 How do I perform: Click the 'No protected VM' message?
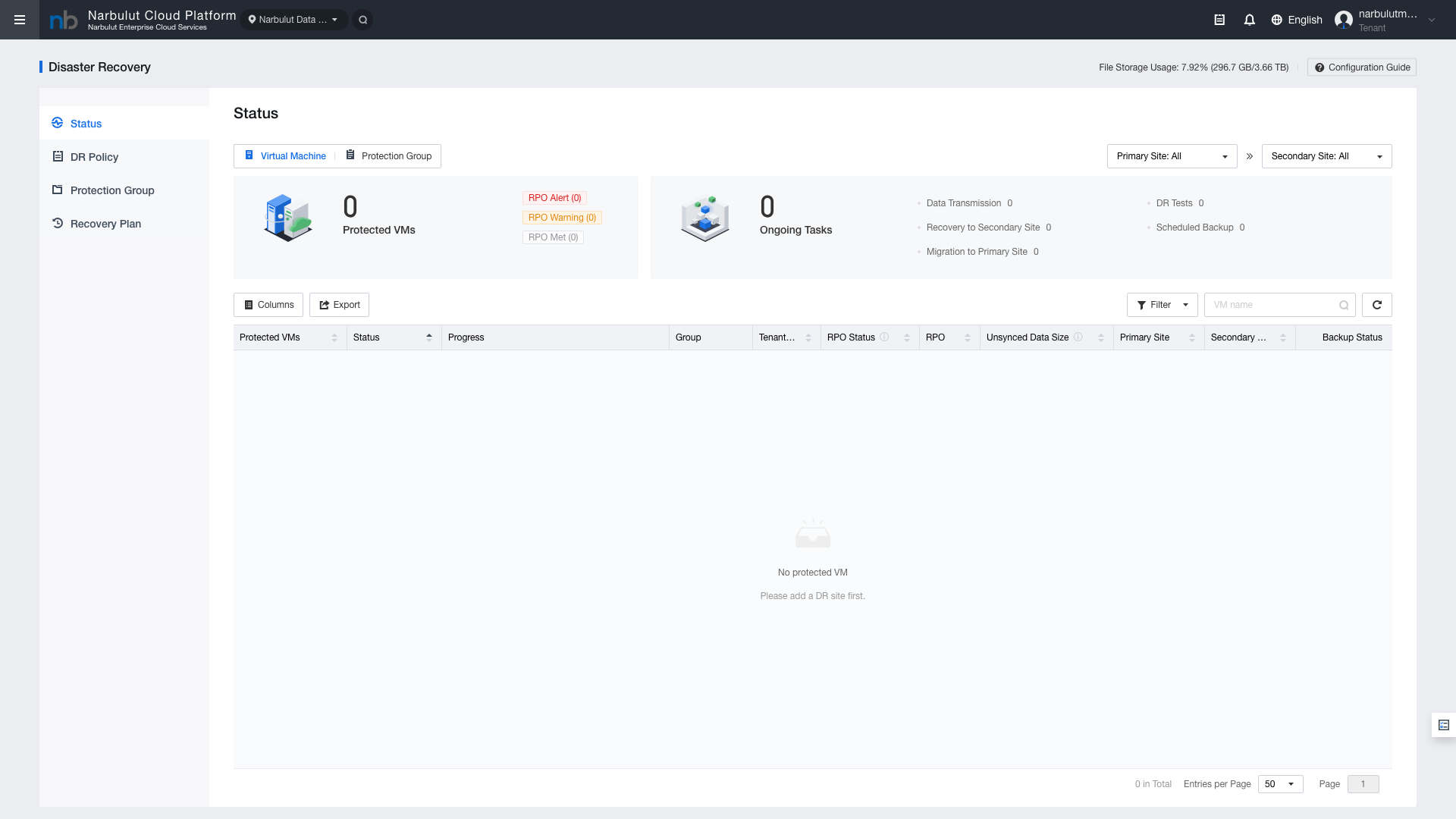813,573
